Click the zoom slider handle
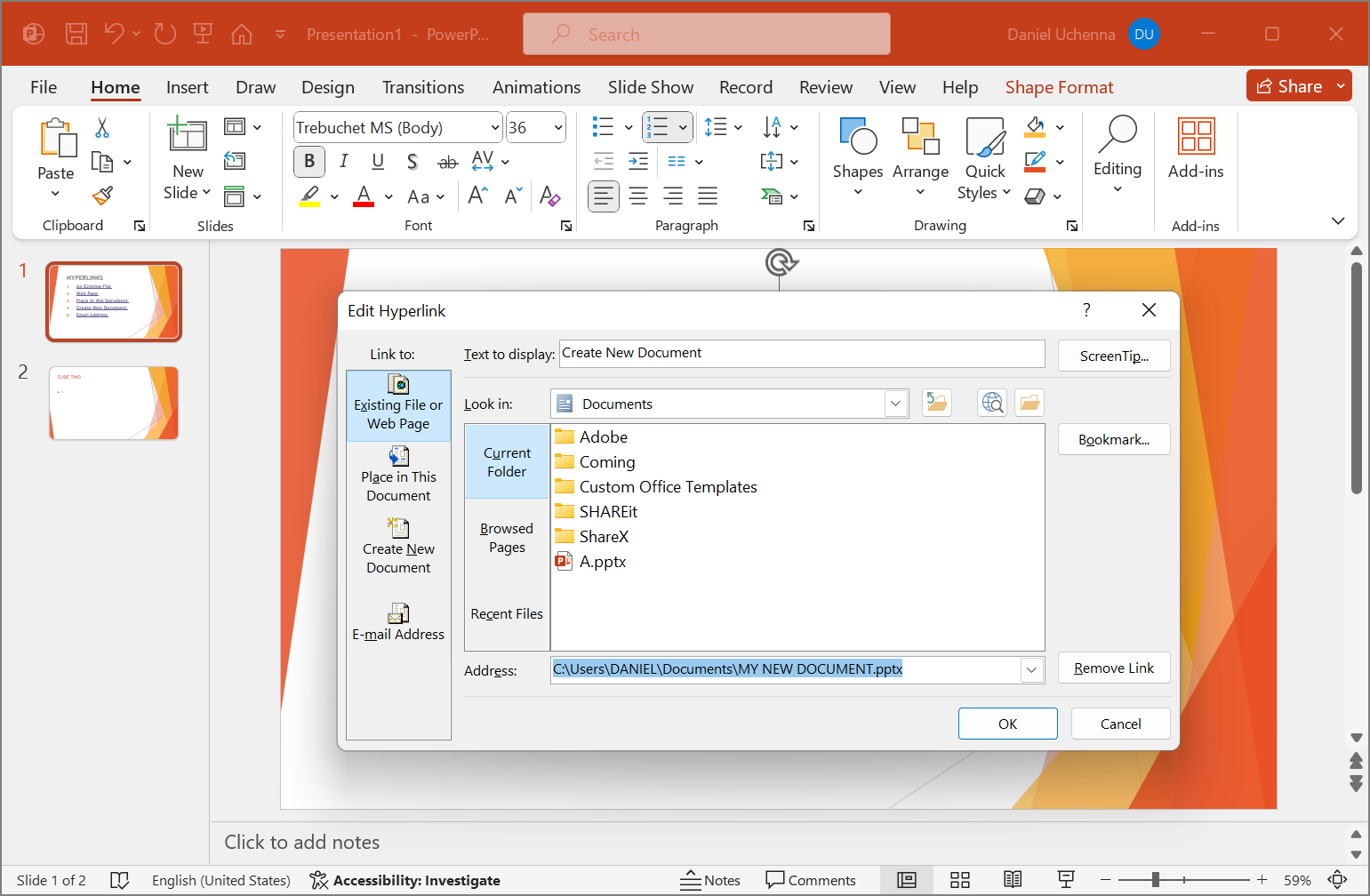The image size is (1370, 896). pyautogui.click(x=1155, y=880)
